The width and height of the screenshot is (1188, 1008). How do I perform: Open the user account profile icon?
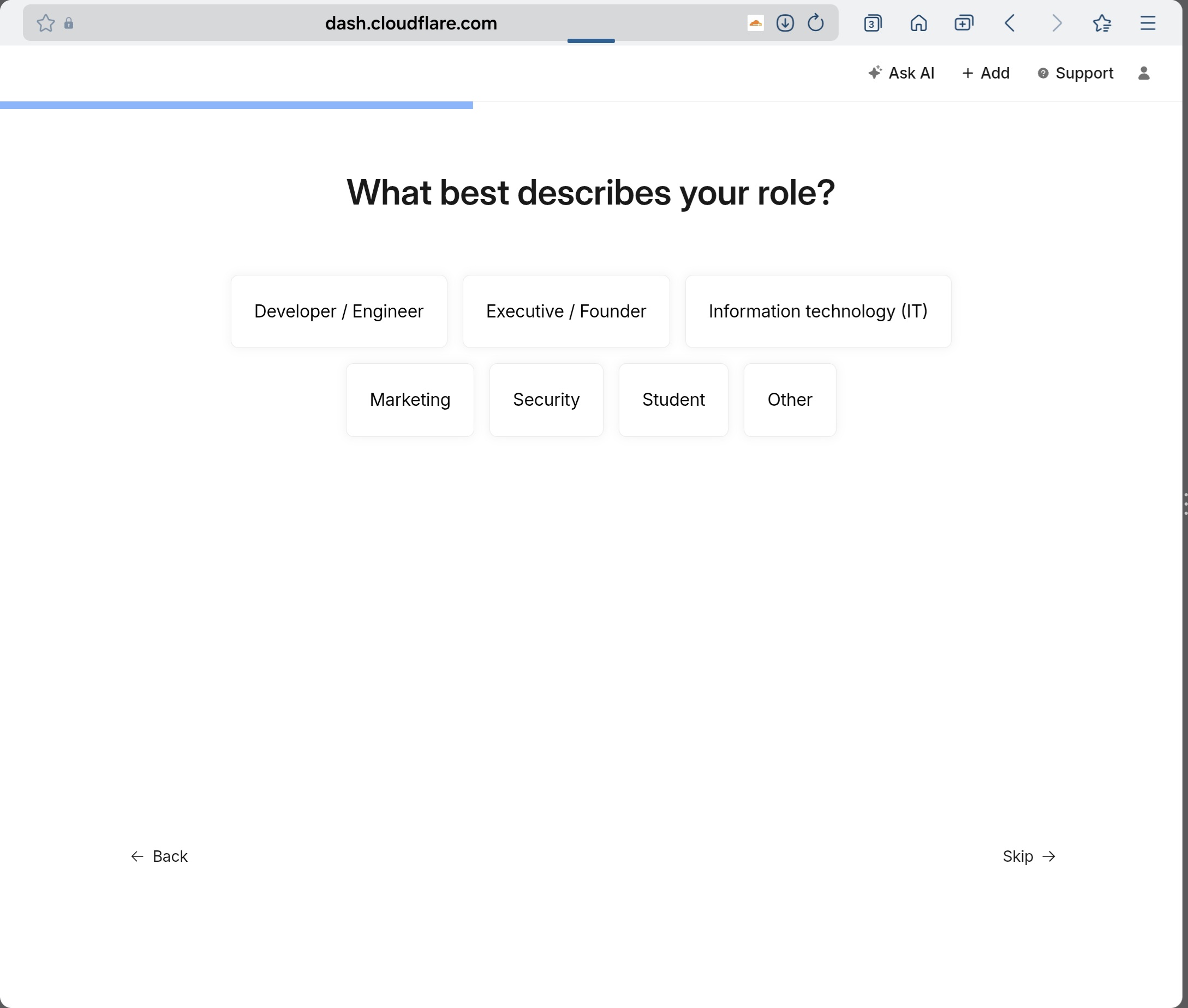click(x=1143, y=73)
